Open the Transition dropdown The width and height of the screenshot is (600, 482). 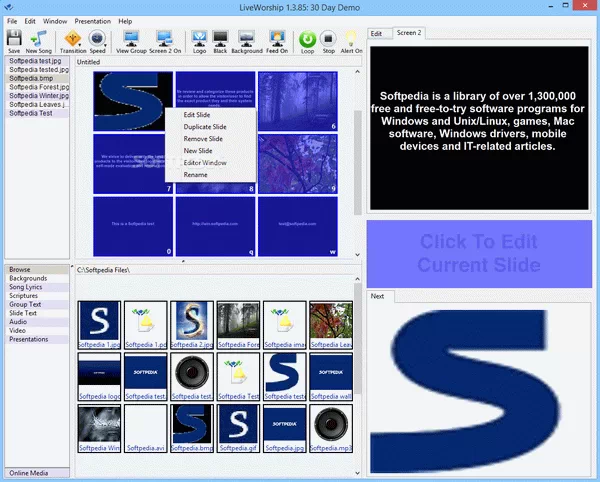coord(73,39)
